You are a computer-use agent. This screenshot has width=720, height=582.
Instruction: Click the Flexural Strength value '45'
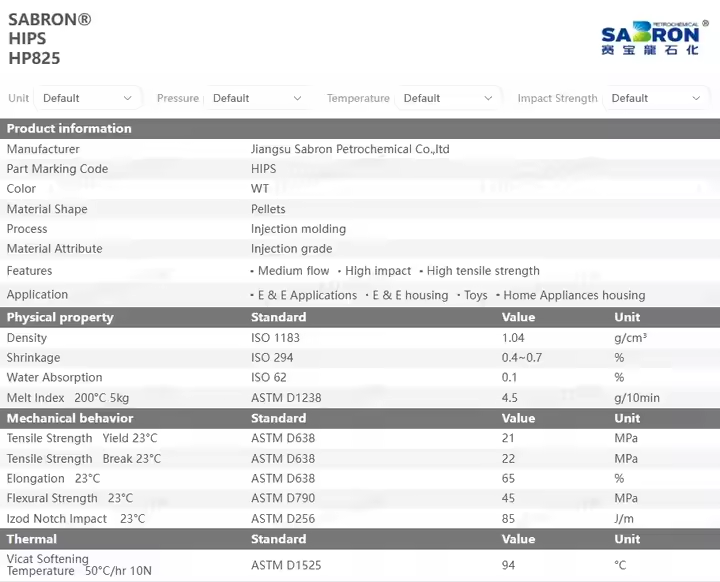pyautogui.click(x=508, y=498)
